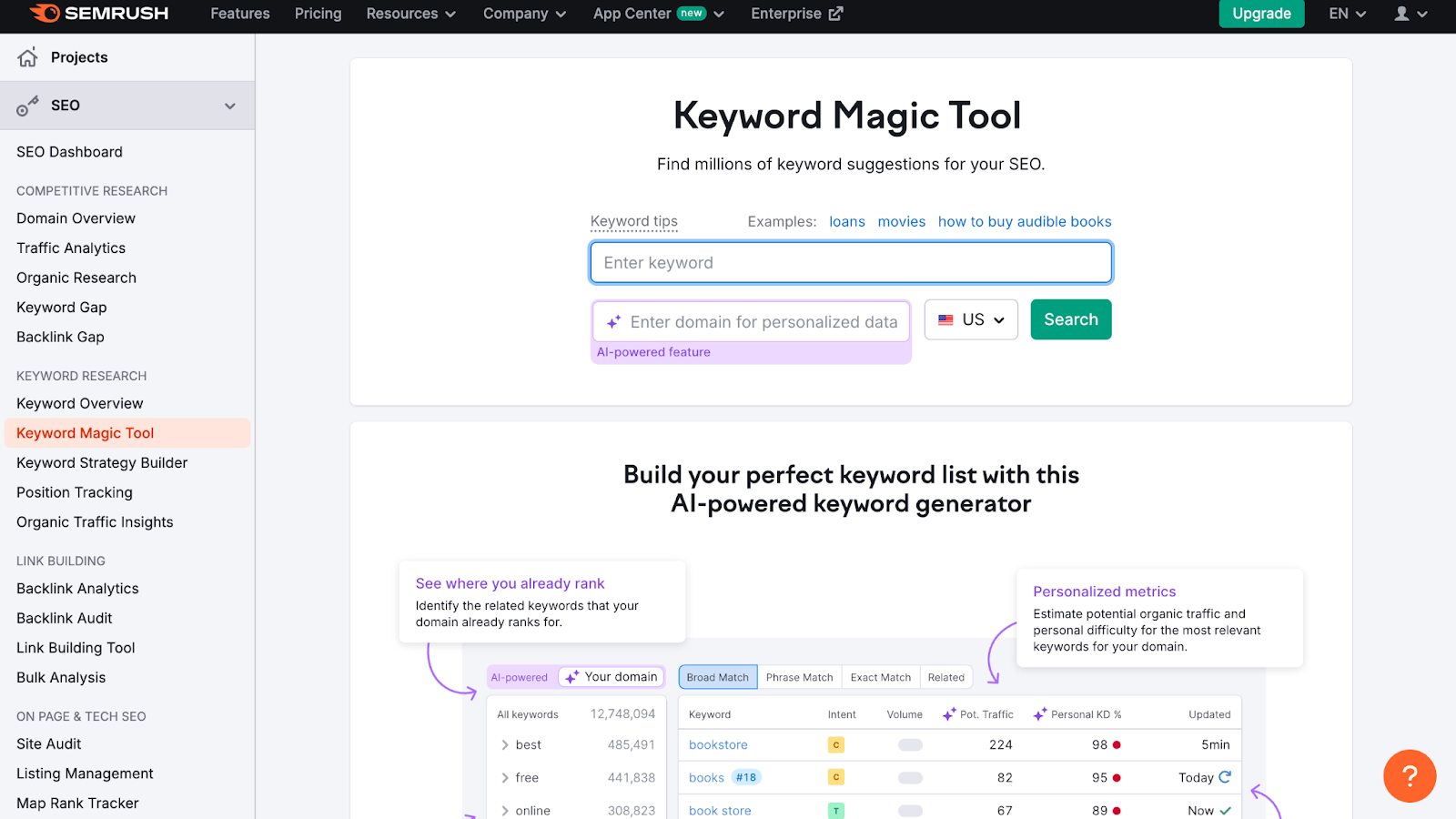This screenshot has width=1456, height=819.
Task: Open Backlink Analytics in sidebar
Action: pyautogui.click(x=77, y=589)
